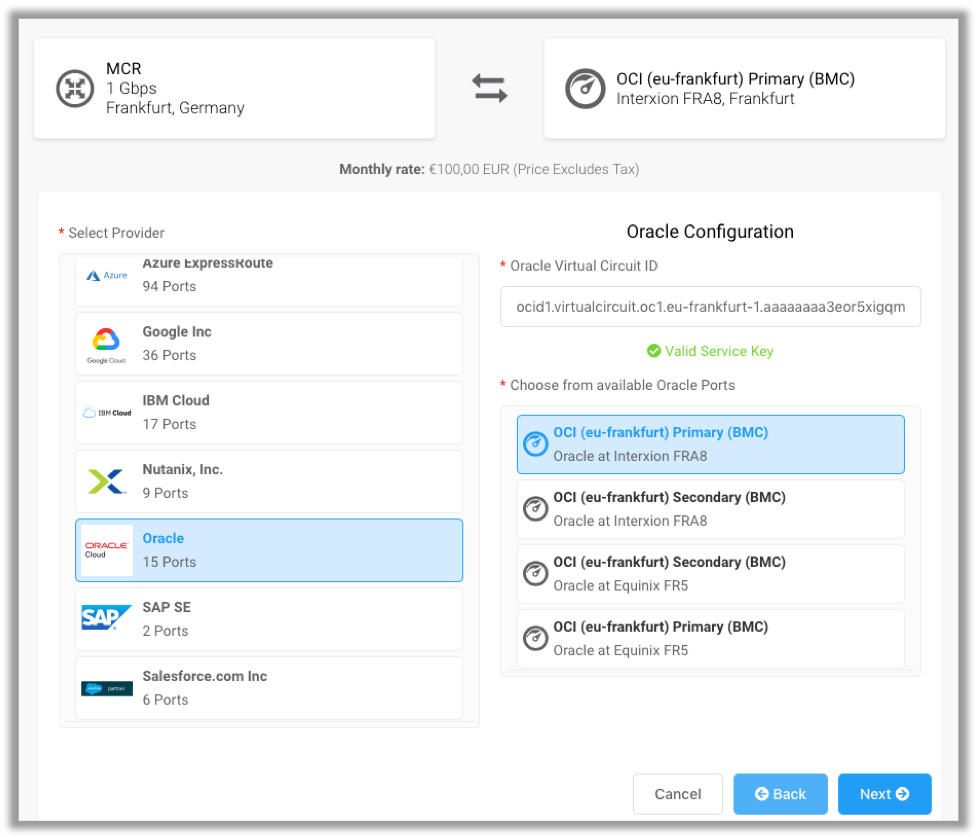Click the green Valid Service Key checkmark
The height and width of the screenshot is (837, 977).
click(x=654, y=351)
